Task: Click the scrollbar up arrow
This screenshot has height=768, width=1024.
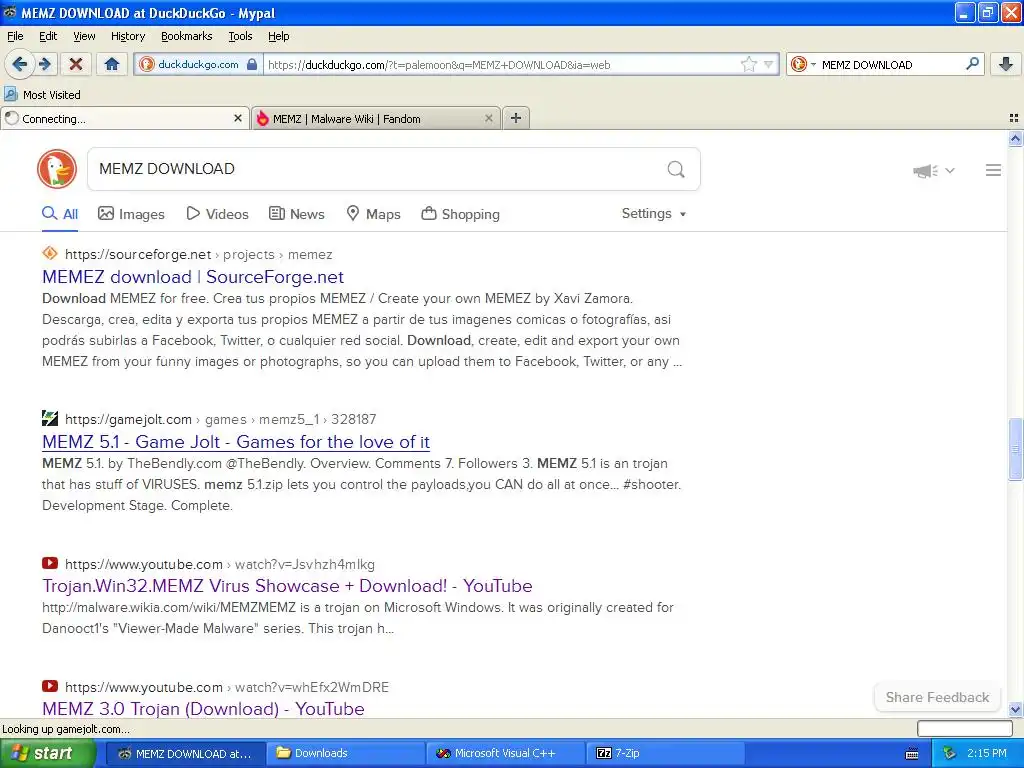Action: (1015, 138)
